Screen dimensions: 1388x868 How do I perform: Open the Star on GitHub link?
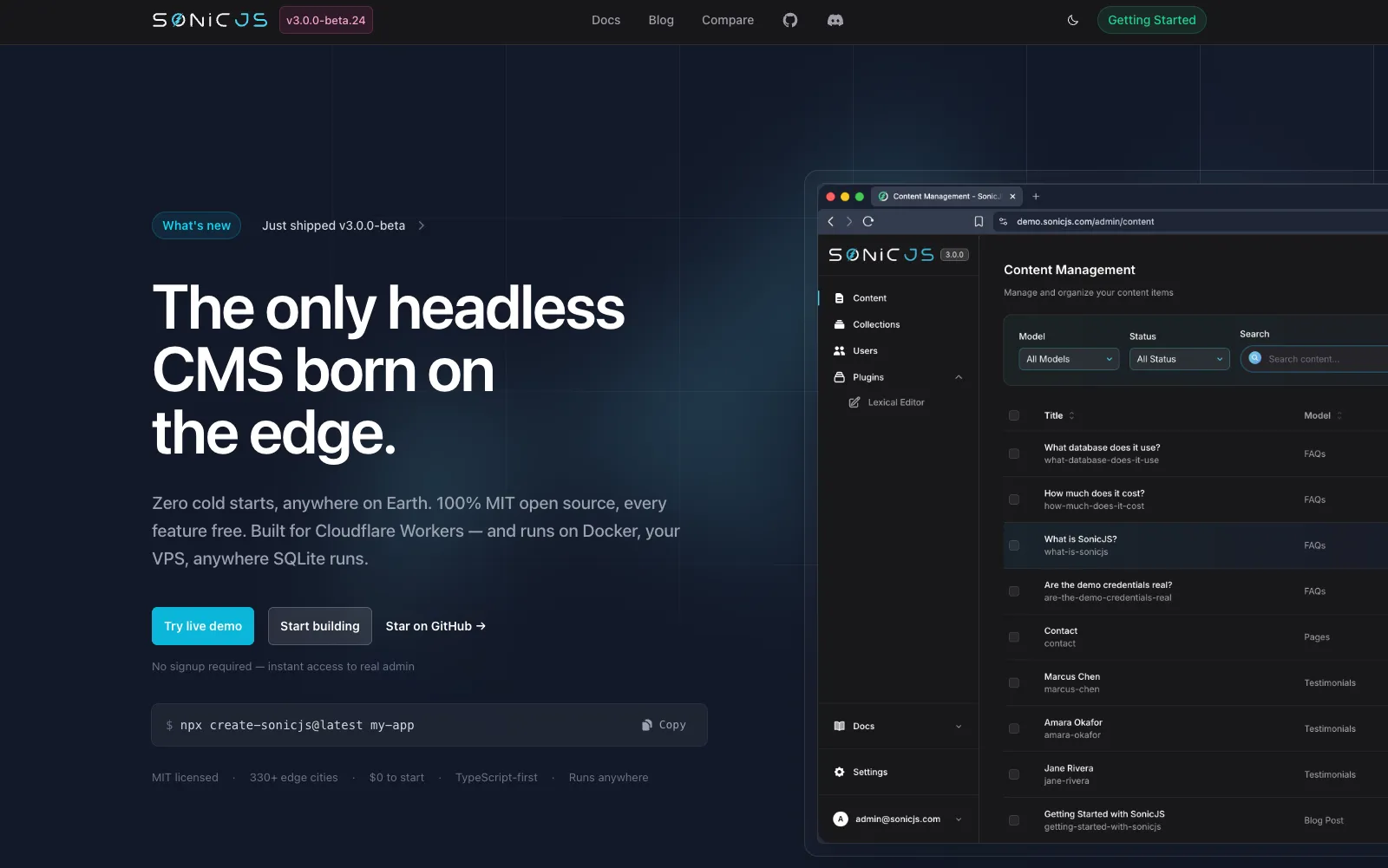point(435,626)
